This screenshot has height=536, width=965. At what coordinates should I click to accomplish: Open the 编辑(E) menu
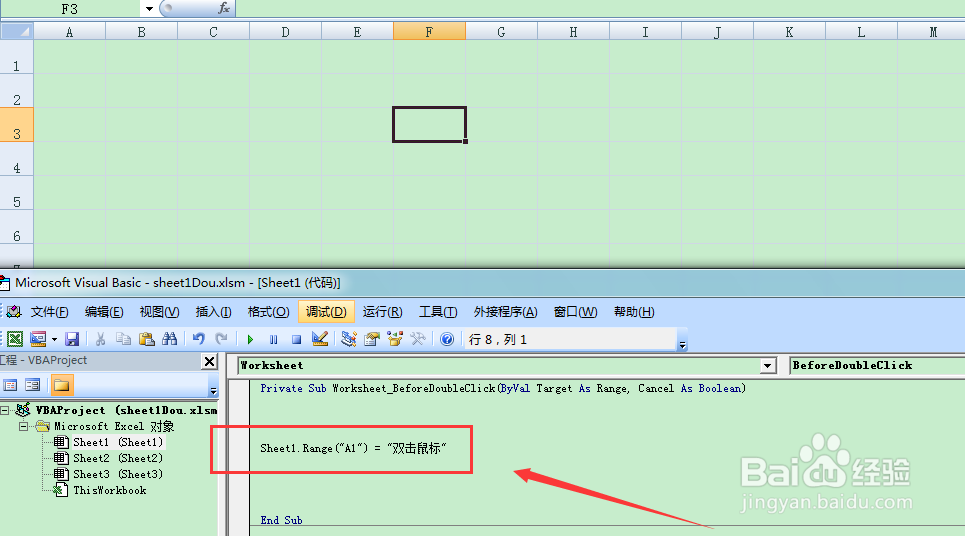(104, 312)
